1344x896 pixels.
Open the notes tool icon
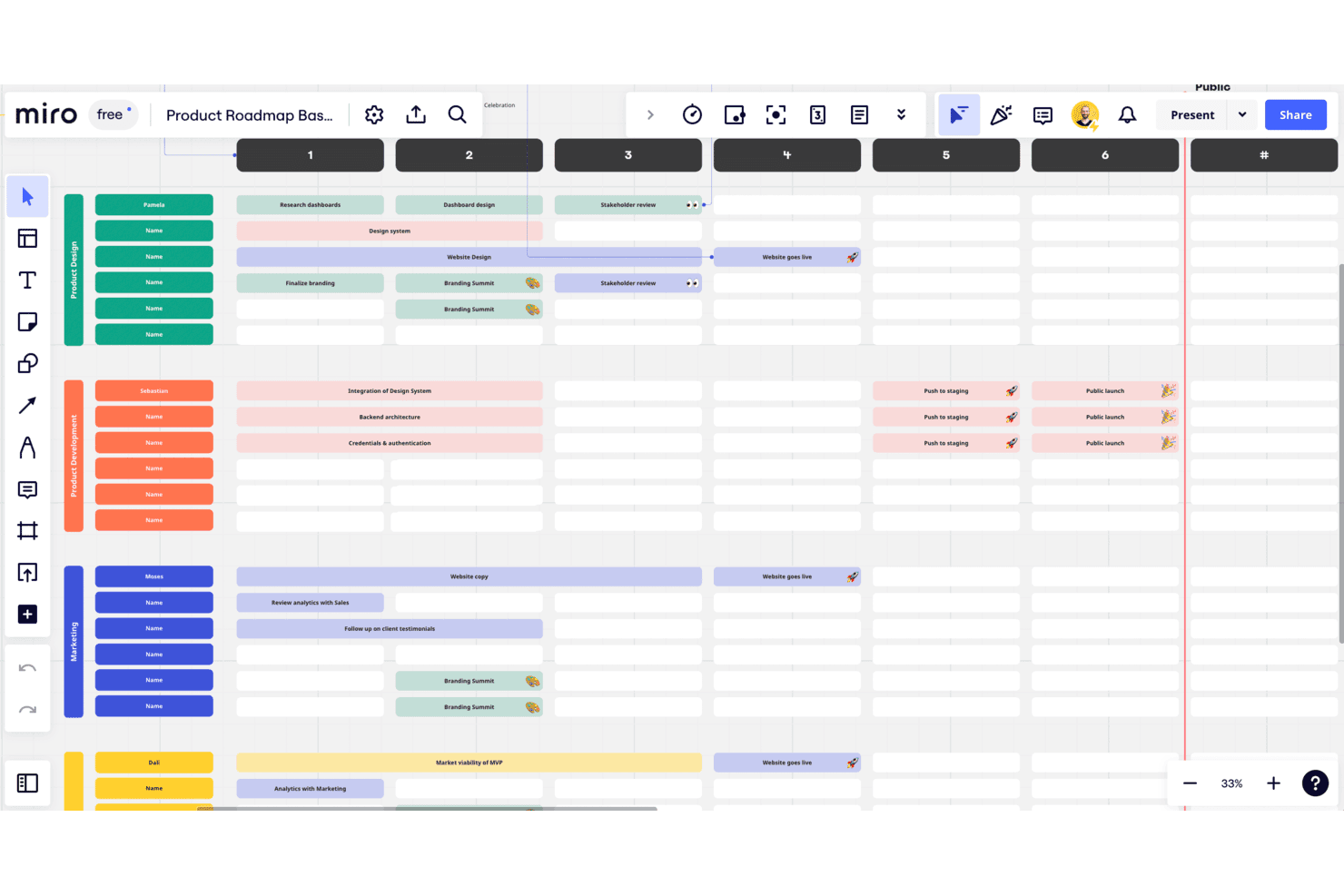859,115
